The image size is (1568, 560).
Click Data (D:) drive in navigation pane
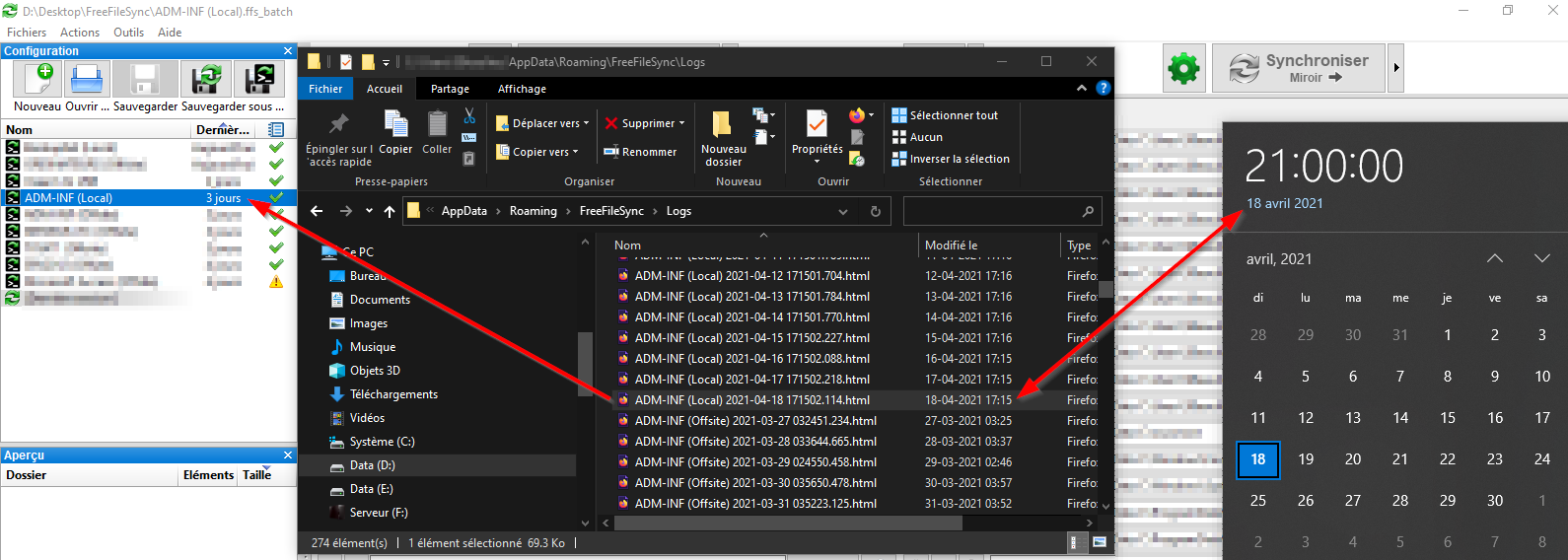pos(372,465)
